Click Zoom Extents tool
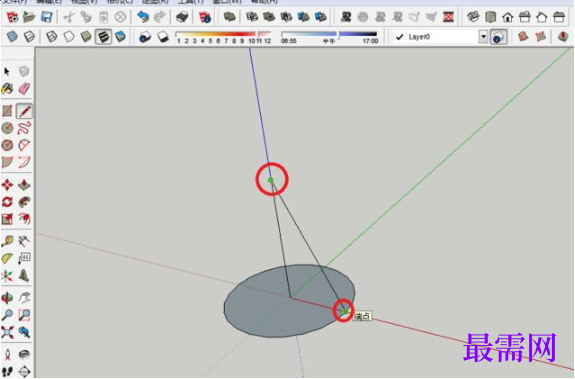Image resolution: width=575 pixels, height=379 pixels. [7, 332]
